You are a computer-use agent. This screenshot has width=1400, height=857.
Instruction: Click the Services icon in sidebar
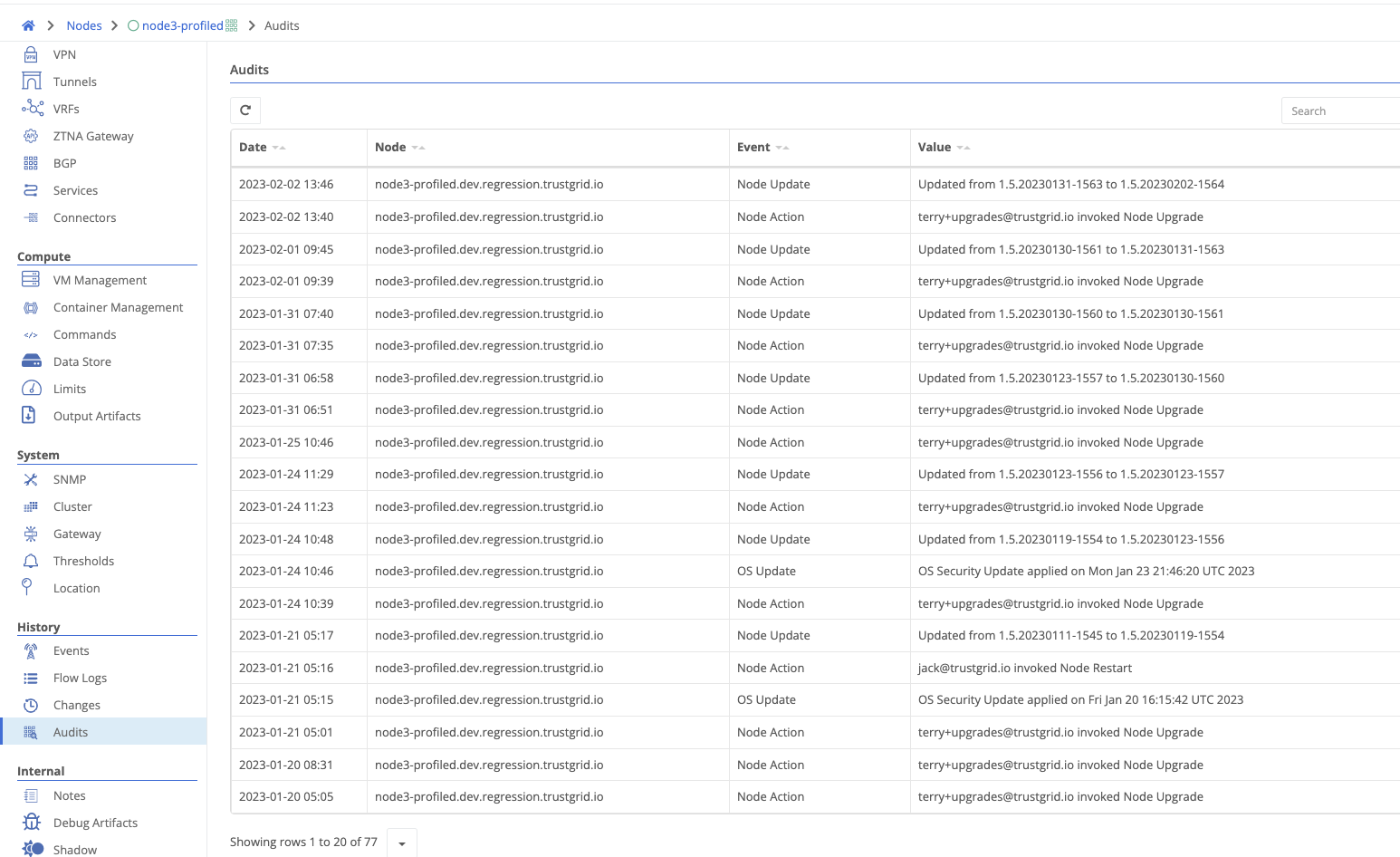click(x=31, y=190)
